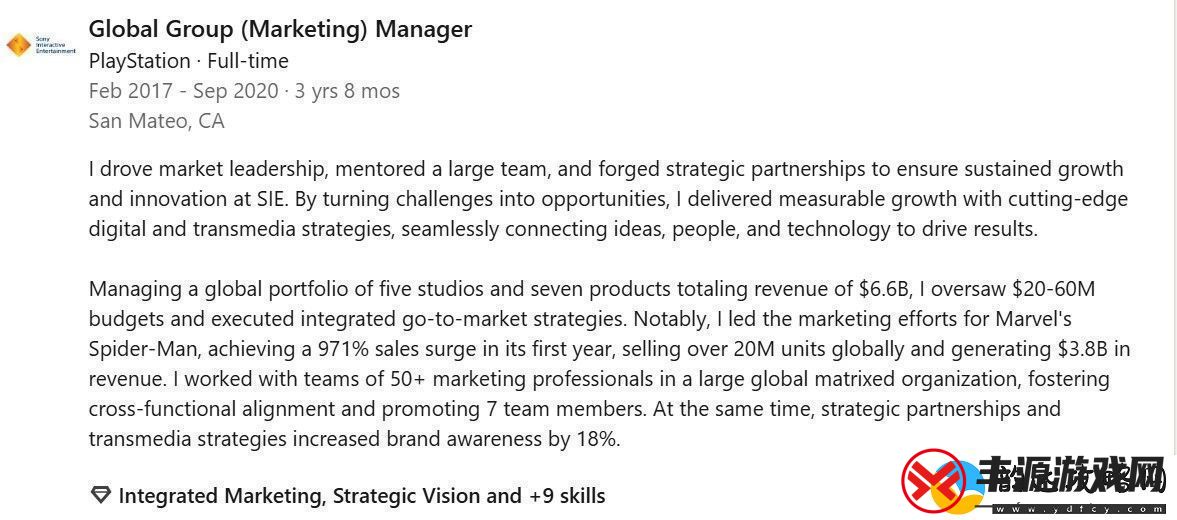Open the Integrated Marketing skill
The image size is (1177, 520).
point(221,496)
